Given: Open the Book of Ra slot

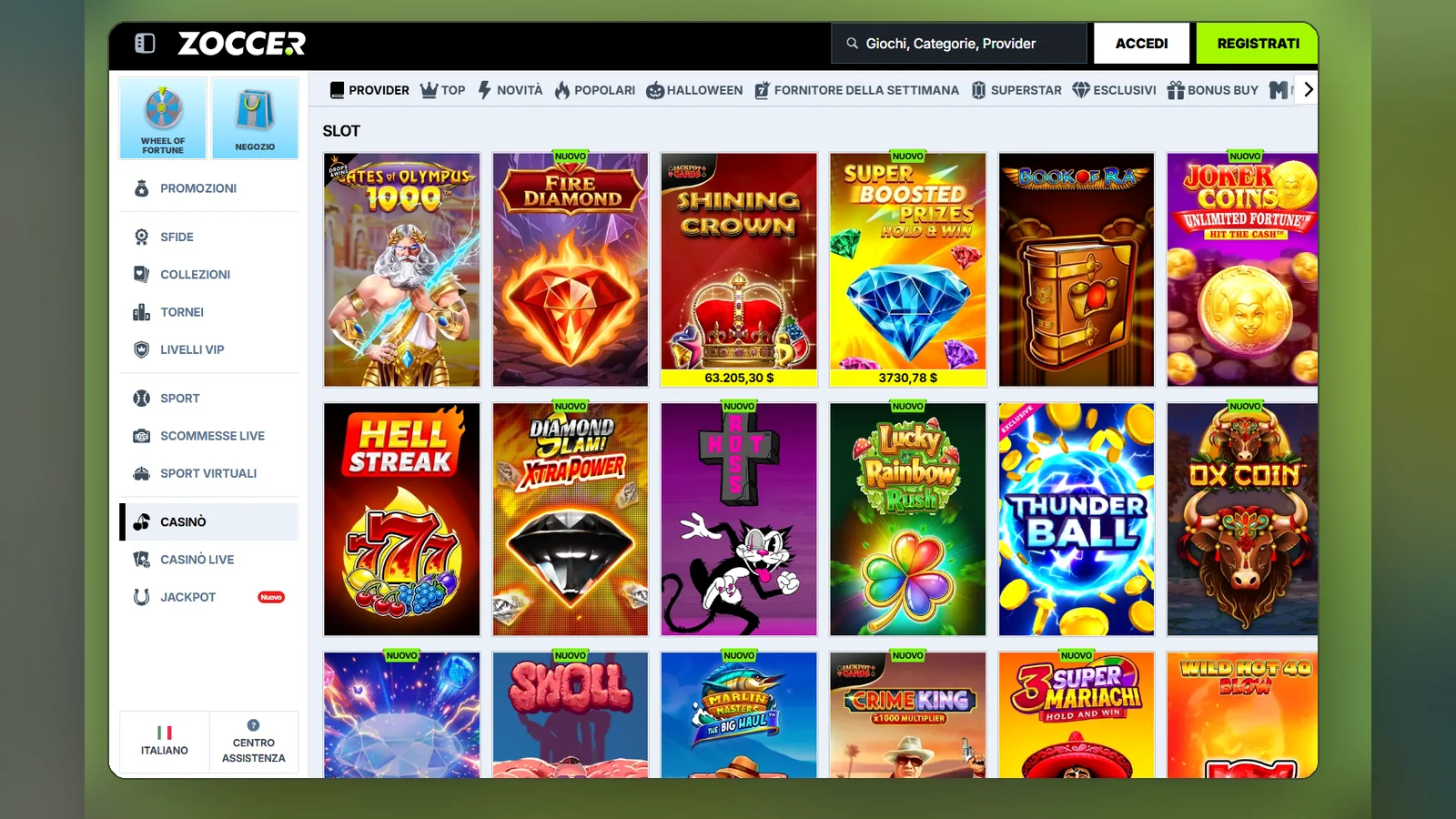Looking at the screenshot, I should [x=1077, y=269].
